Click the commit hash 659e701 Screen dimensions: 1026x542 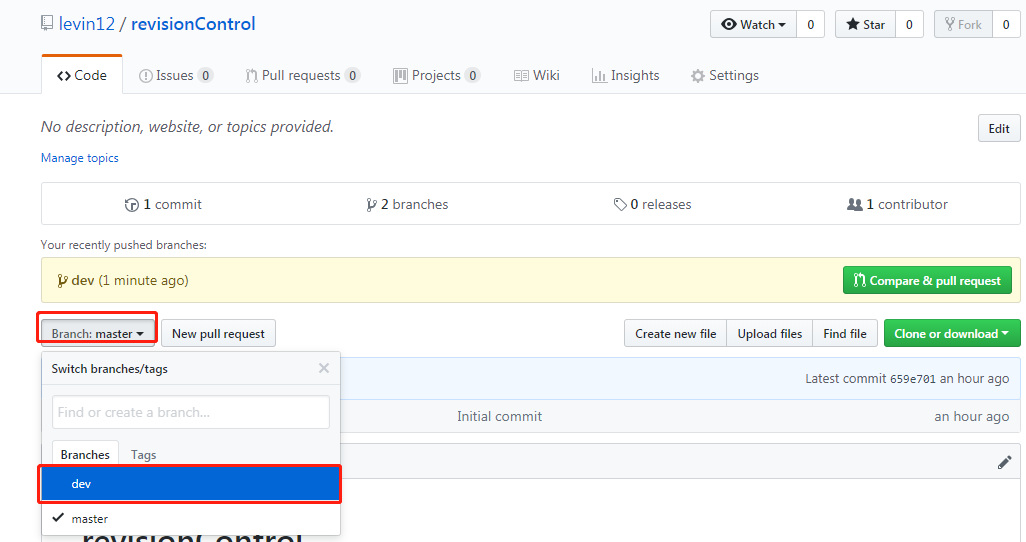click(x=913, y=379)
